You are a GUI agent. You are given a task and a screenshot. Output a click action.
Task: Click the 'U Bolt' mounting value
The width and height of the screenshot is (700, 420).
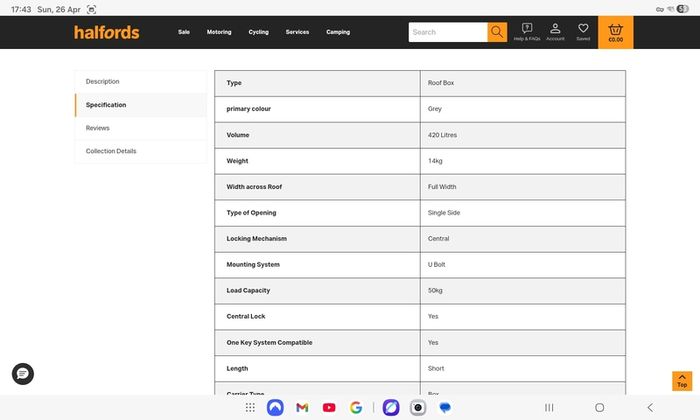pos(436,264)
